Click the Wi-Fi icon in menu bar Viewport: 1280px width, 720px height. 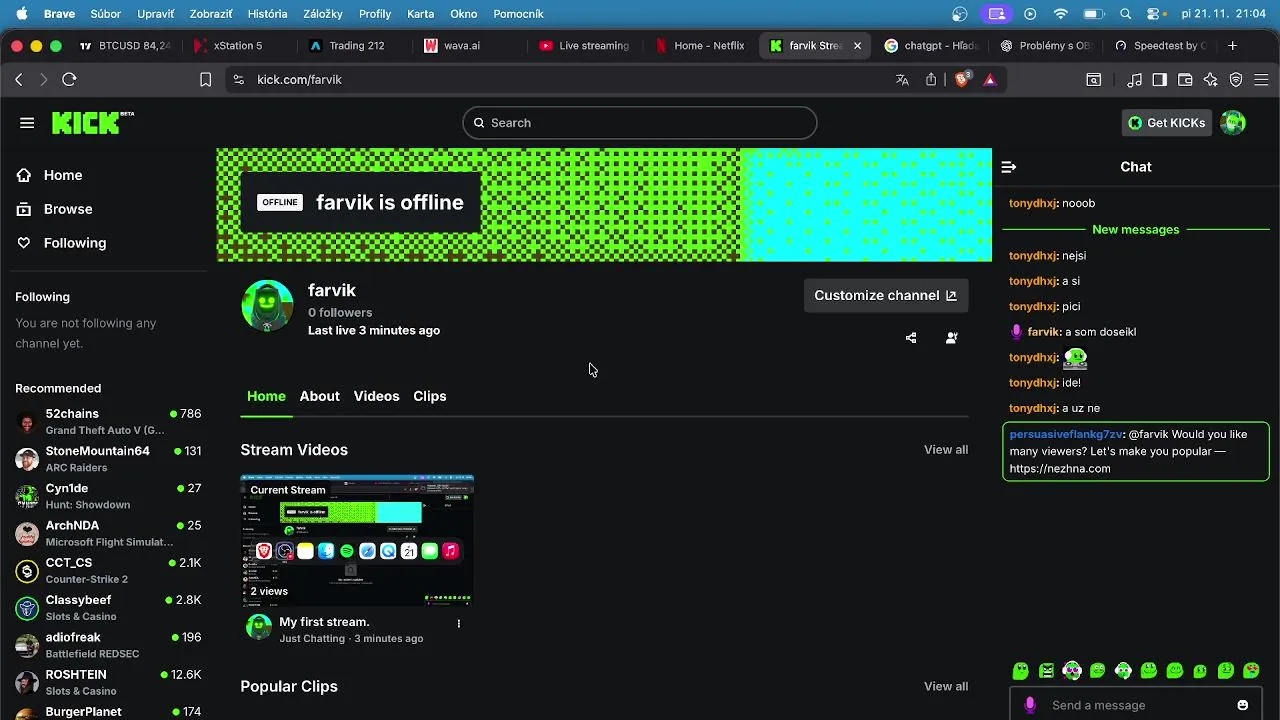(1061, 14)
